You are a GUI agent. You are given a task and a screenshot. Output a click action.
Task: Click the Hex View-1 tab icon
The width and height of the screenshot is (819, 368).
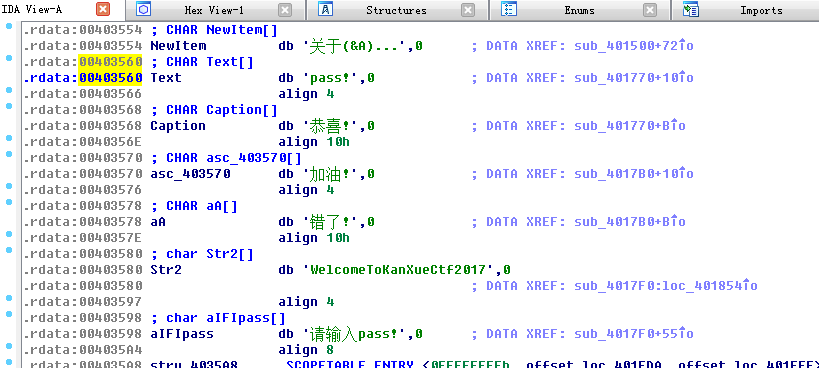[x=144, y=9]
